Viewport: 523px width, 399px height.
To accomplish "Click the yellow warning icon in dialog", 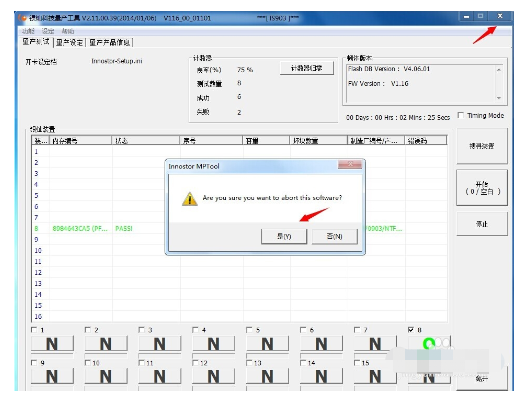I will point(189,199).
